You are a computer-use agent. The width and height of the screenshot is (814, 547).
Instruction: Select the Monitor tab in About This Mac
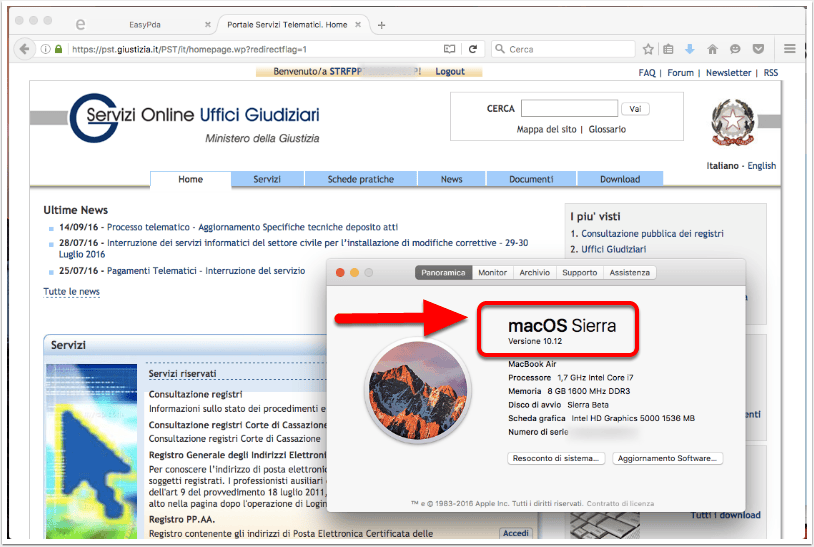492,272
